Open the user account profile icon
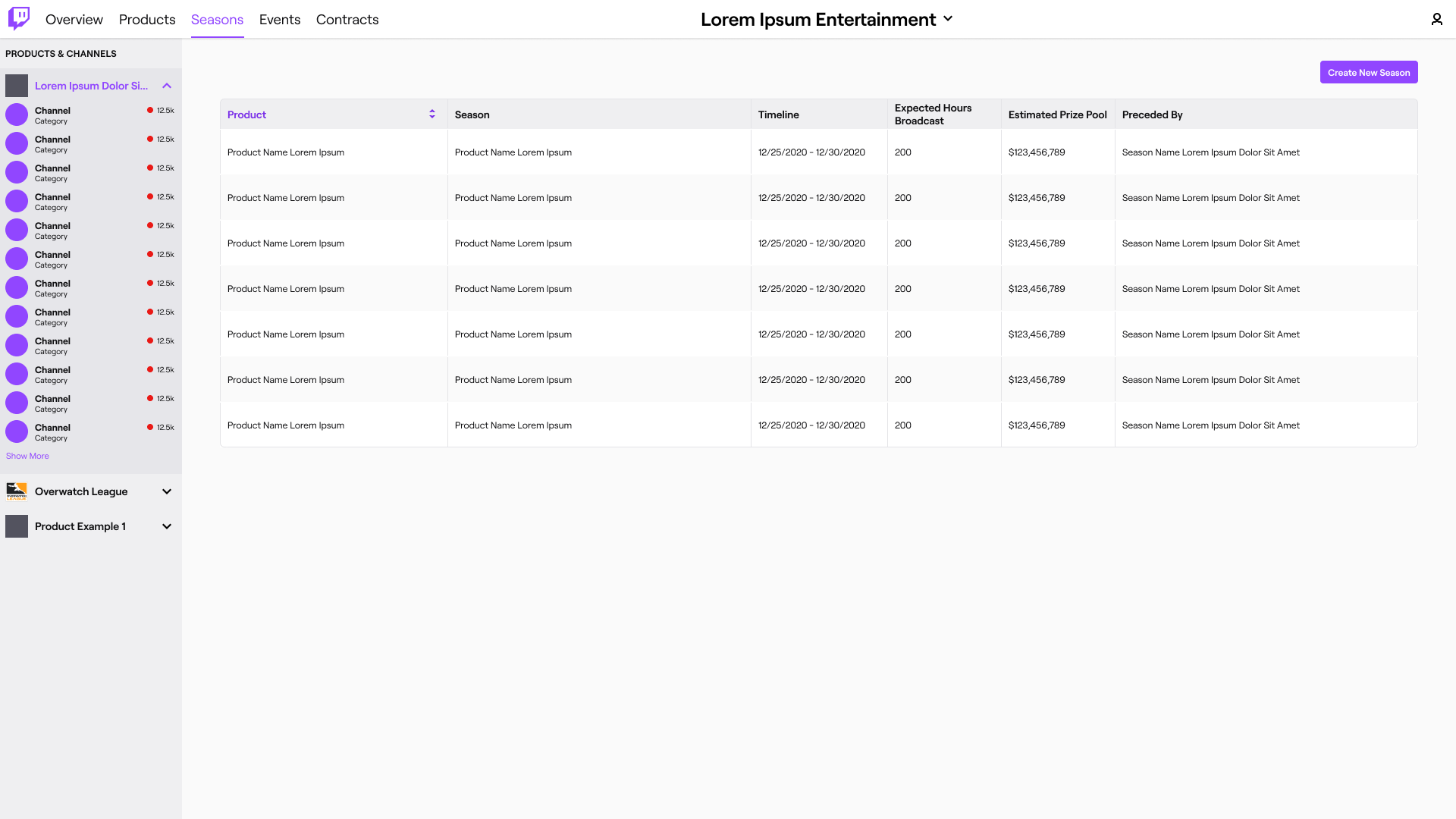Screen dimensions: 1456x819 click(1437, 19)
